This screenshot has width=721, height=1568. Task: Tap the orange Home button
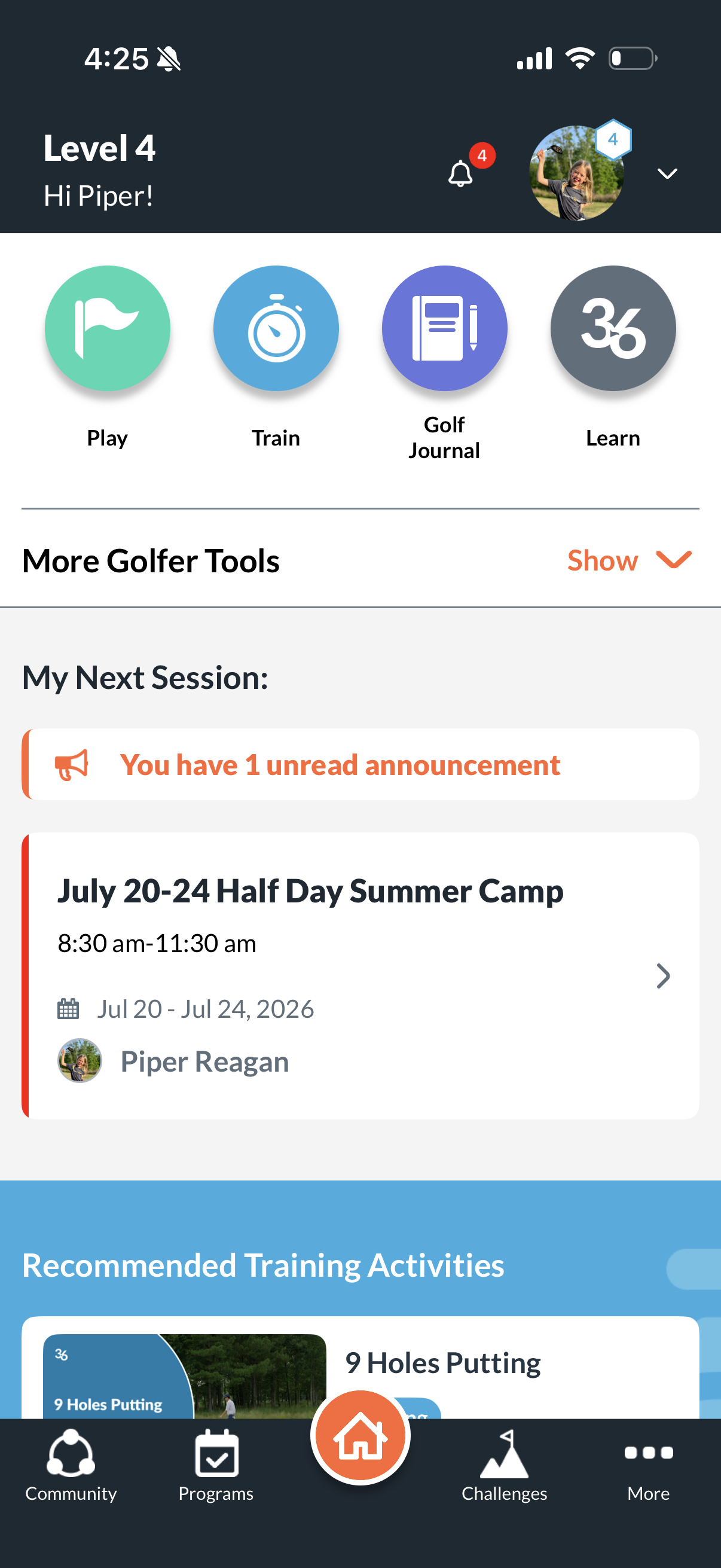360,1437
